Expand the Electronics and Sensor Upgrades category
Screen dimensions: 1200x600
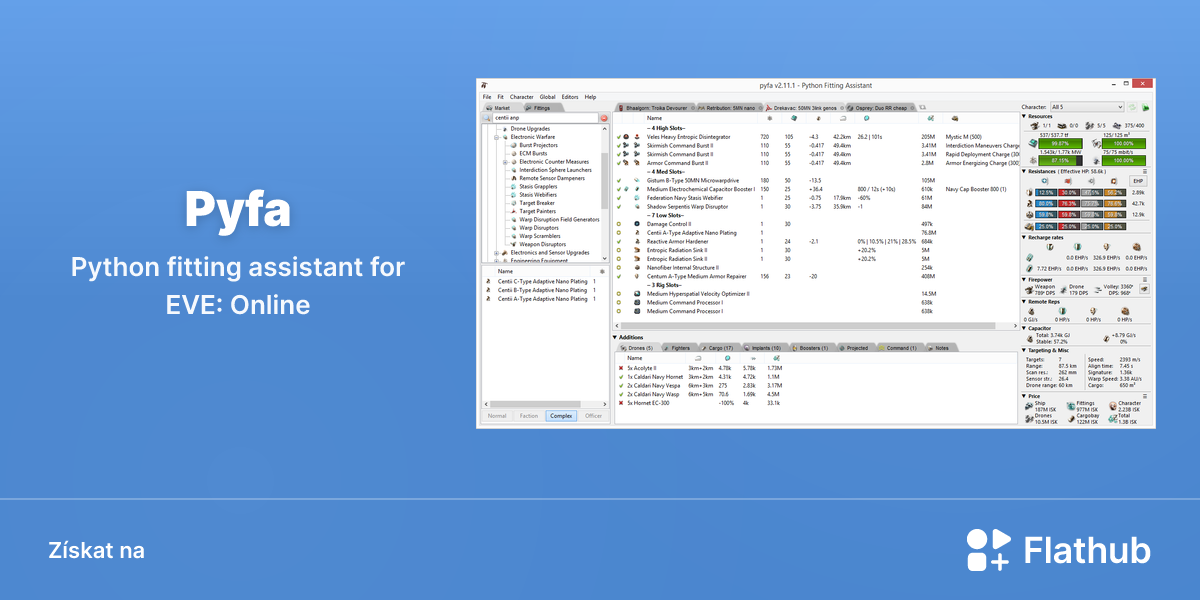[496, 253]
